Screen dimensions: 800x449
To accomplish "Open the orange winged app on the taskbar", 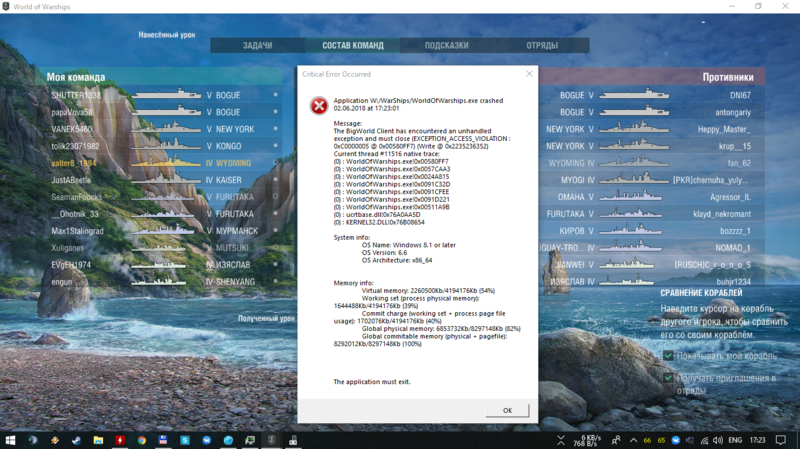I will 55,440.
